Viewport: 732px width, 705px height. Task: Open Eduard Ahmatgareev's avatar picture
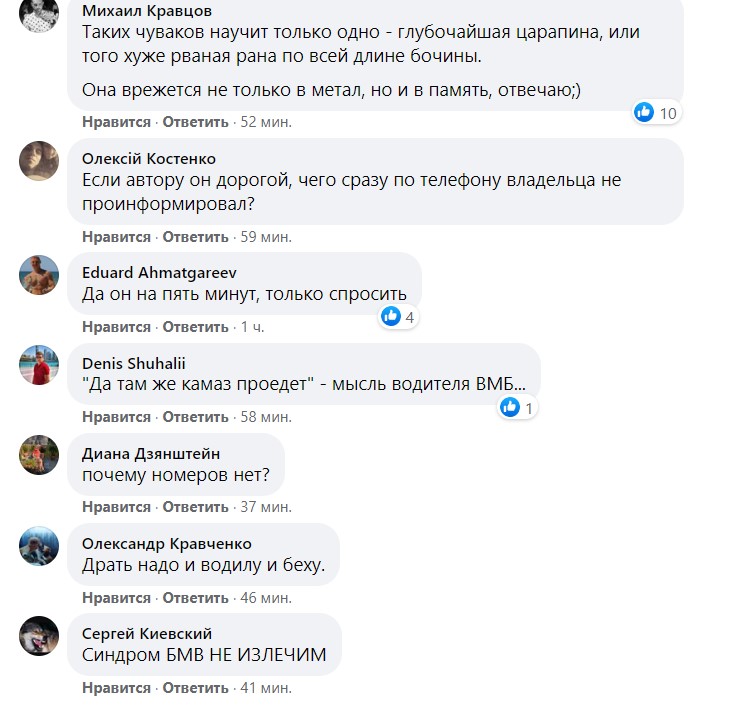click(x=40, y=274)
